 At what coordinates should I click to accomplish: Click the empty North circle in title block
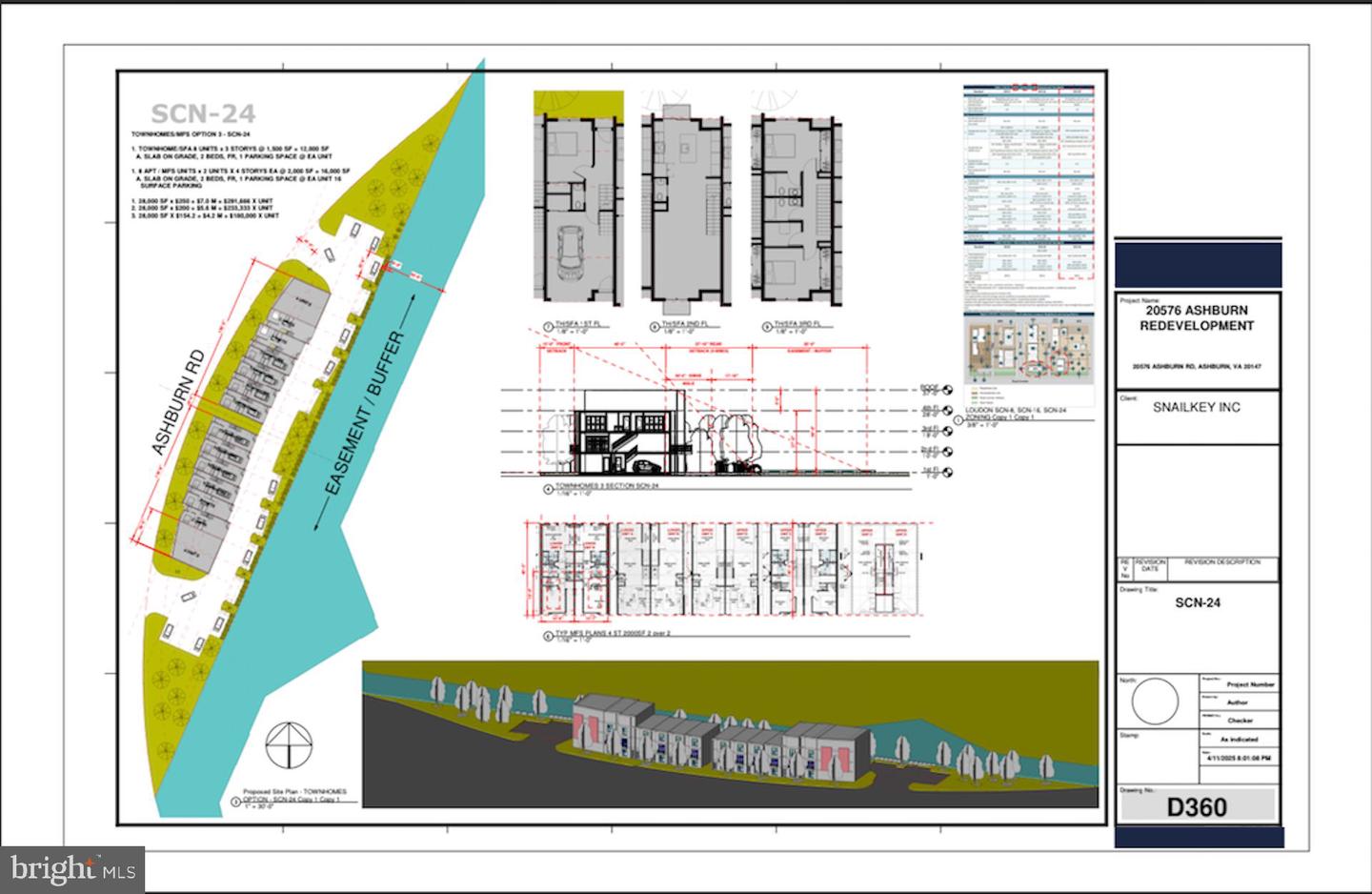click(1155, 703)
